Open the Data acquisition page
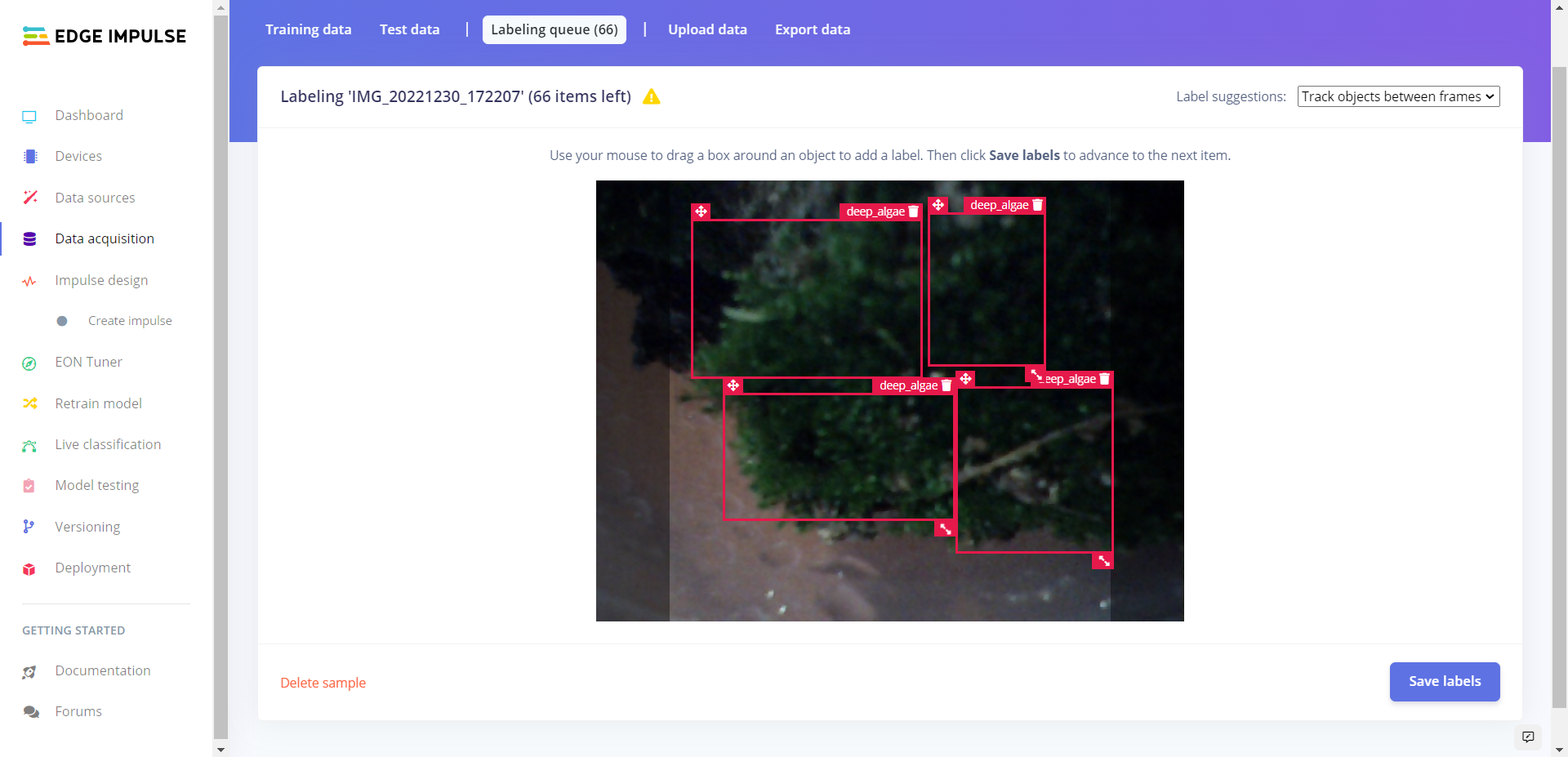 (105, 238)
